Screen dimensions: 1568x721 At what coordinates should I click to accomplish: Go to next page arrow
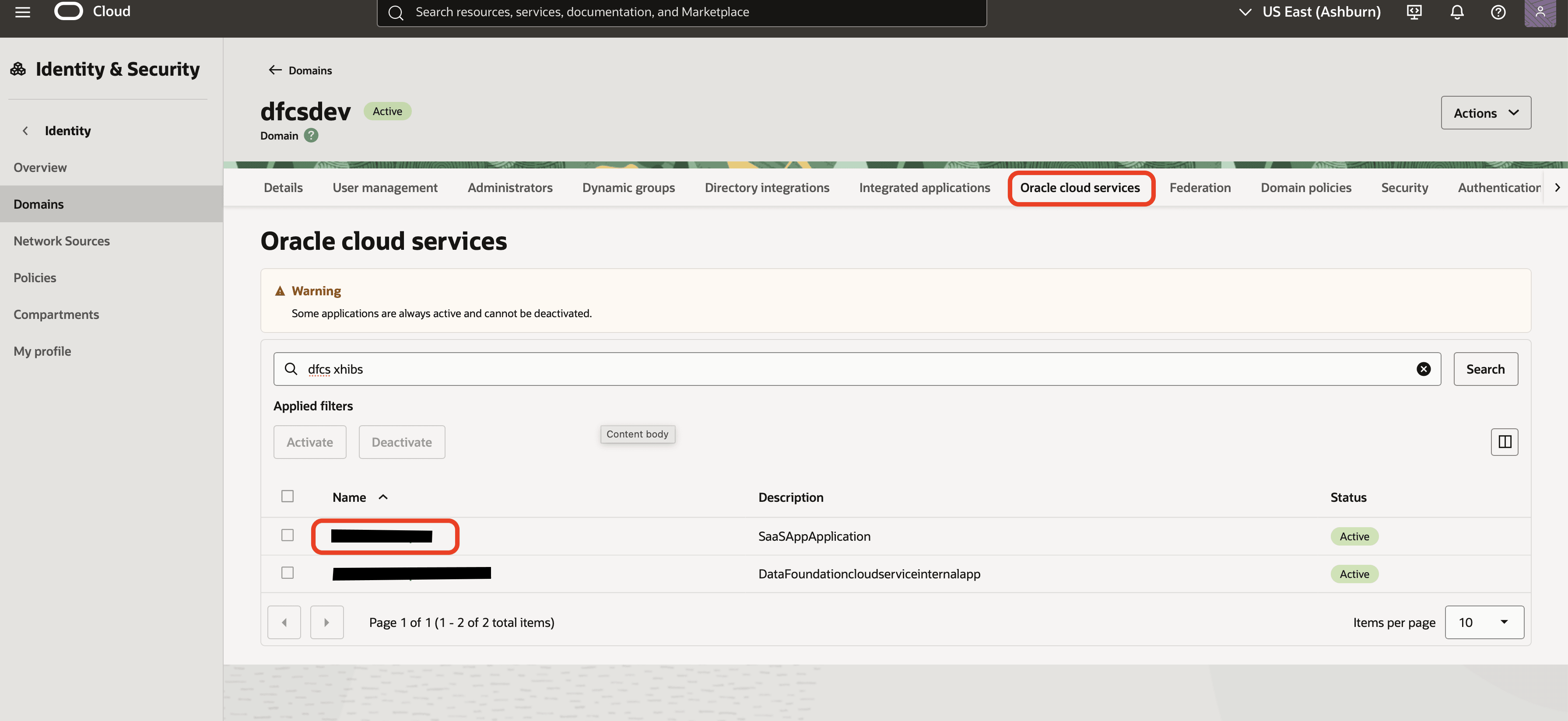(327, 622)
